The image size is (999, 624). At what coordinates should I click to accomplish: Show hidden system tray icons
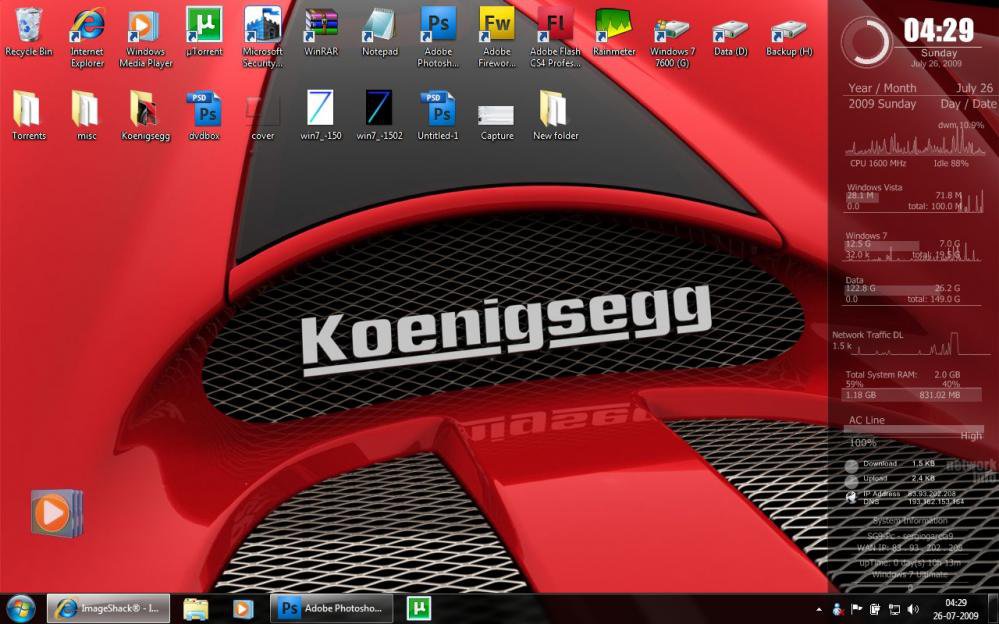point(819,609)
